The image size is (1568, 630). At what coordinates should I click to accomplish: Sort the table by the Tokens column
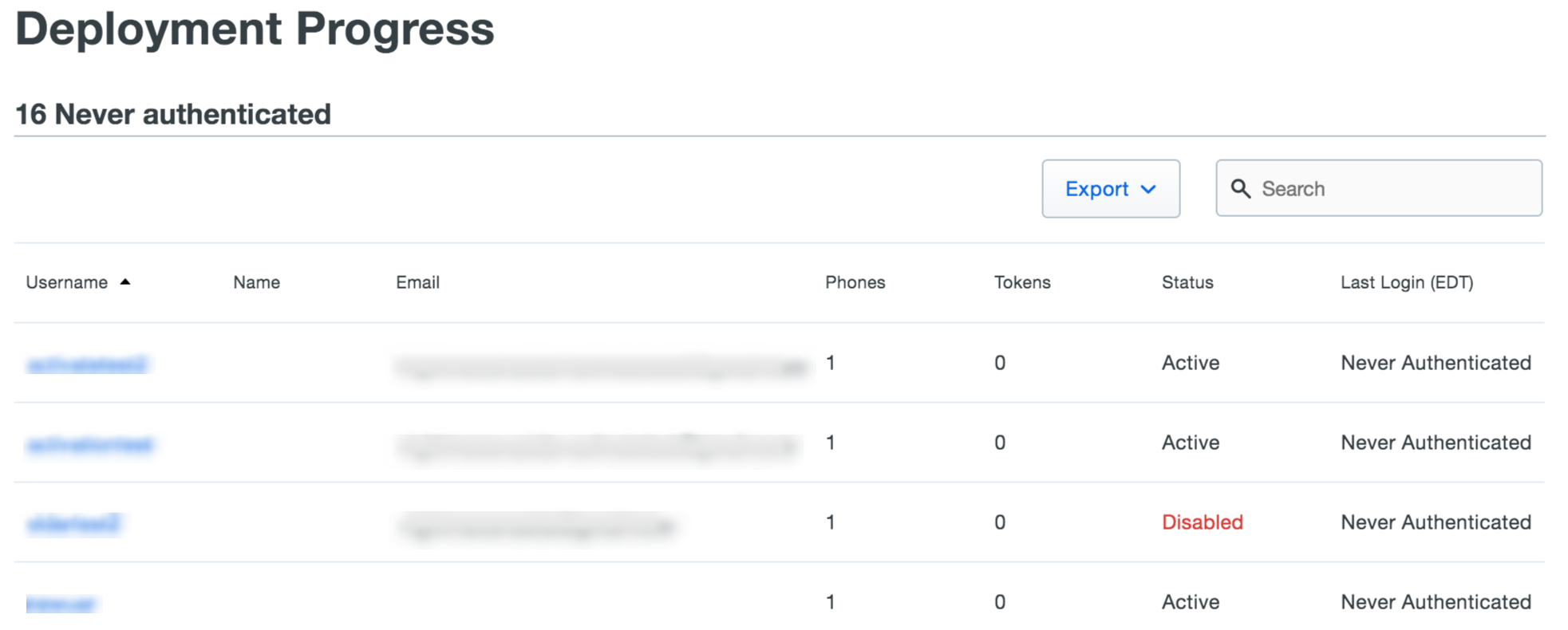pos(1022,282)
